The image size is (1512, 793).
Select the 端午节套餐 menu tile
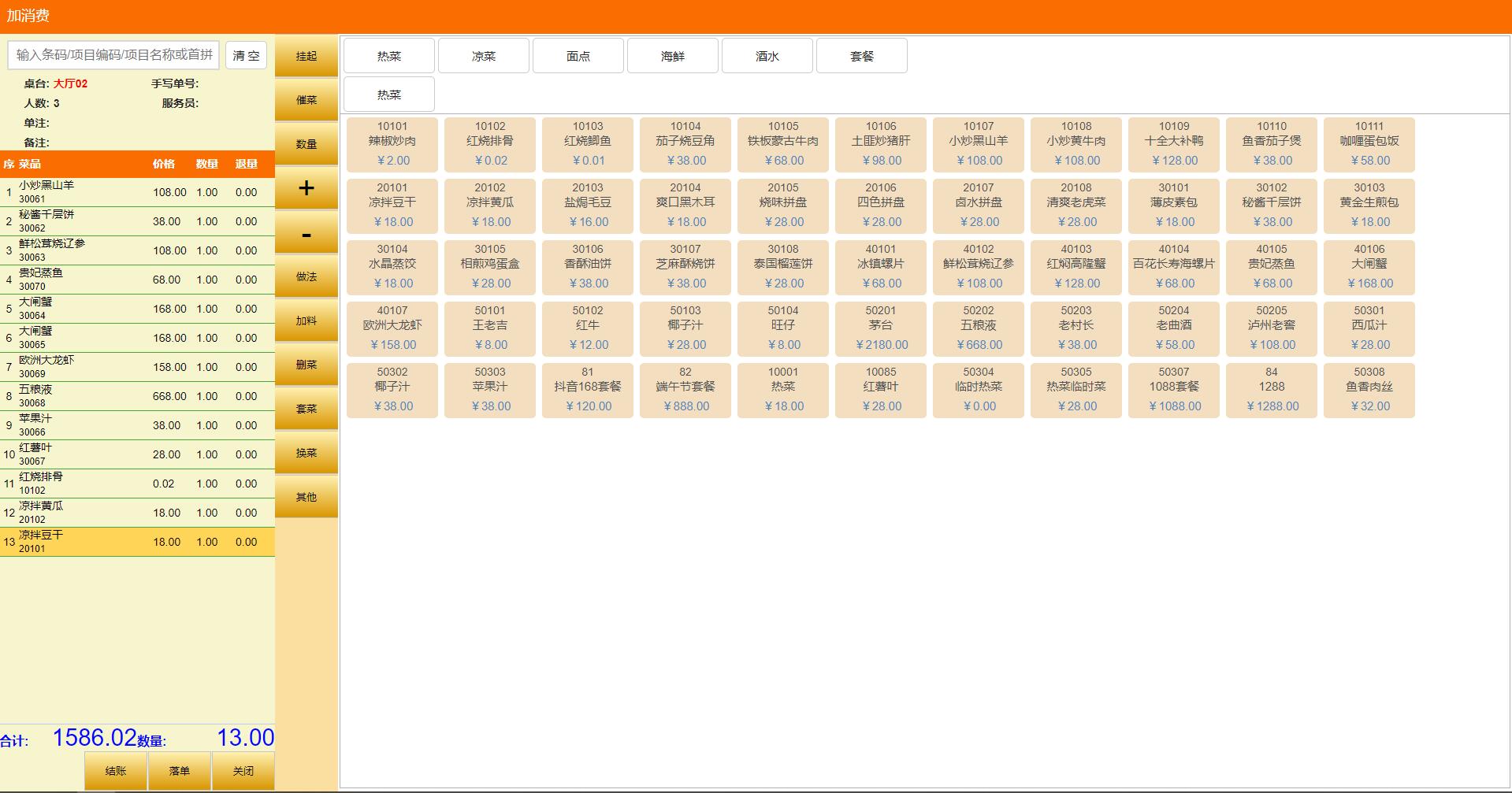click(x=685, y=390)
